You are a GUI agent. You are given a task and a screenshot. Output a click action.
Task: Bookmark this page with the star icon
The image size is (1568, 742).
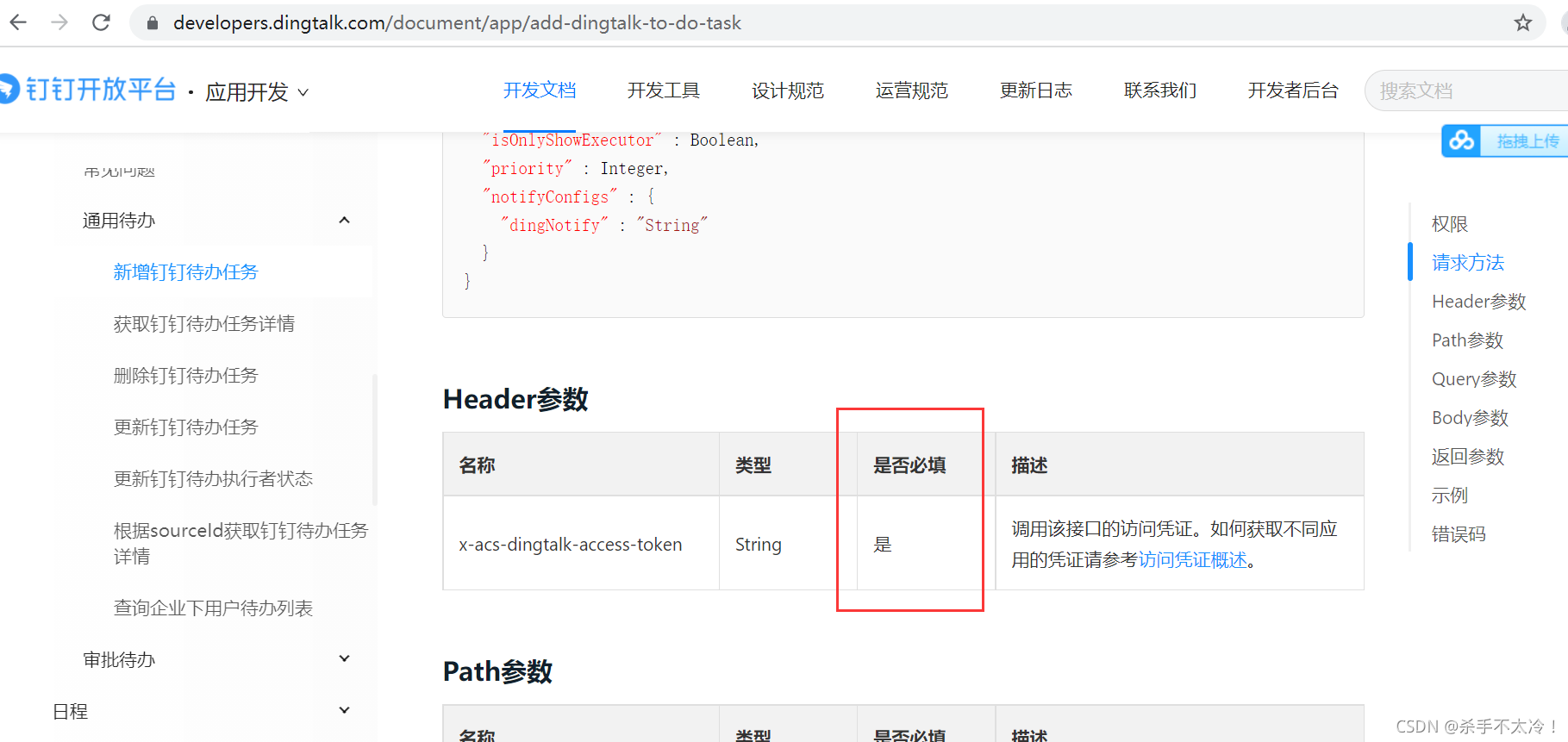[1523, 23]
